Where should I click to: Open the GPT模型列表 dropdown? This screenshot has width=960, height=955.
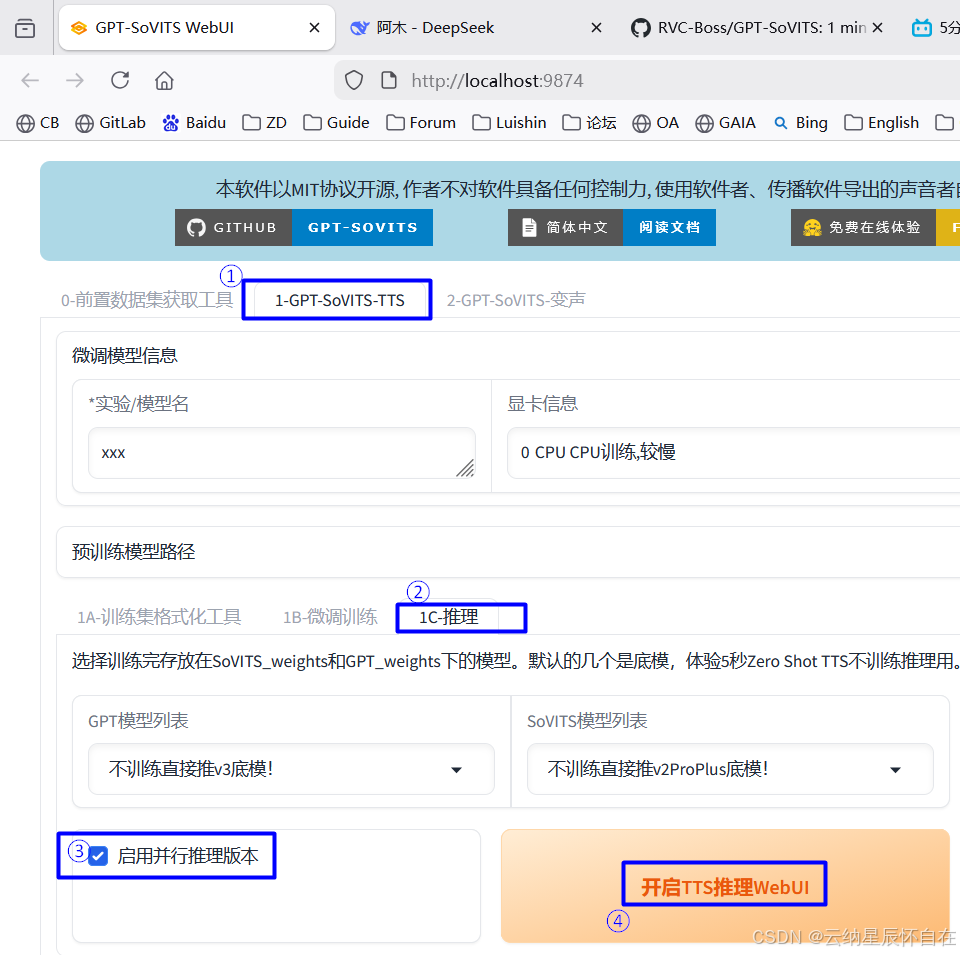(x=291, y=769)
